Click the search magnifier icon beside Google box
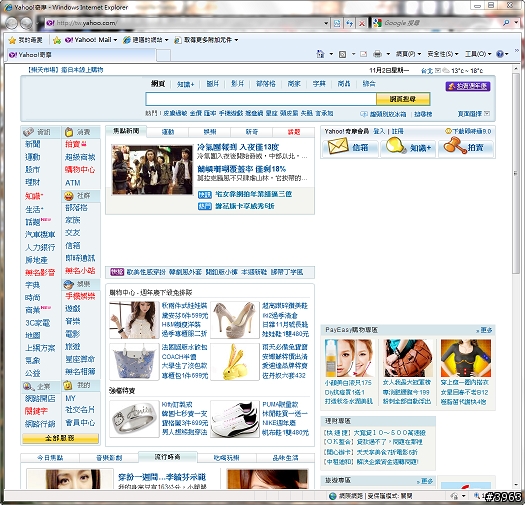 pos(506,23)
